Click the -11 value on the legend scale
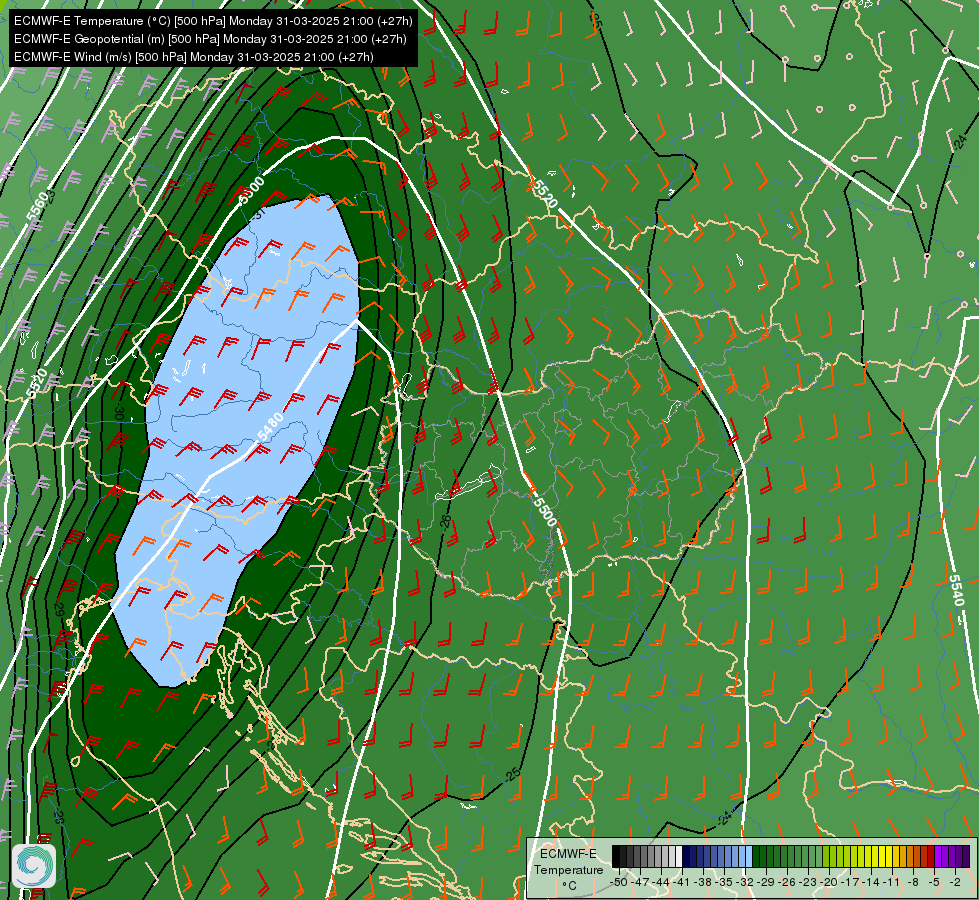This screenshot has width=979, height=900. (893, 882)
